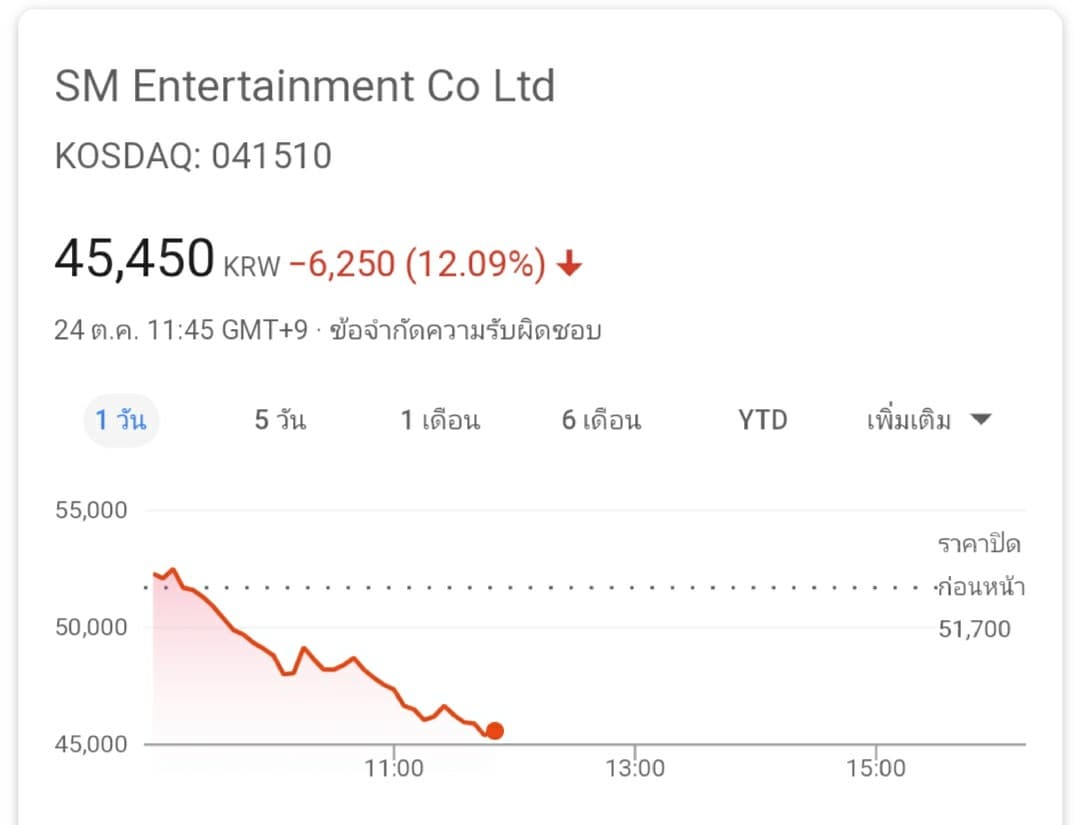The height and width of the screenshot is (825, 1080).
Task: Open the 6 เดือน chart view
Action: [601, 420]
